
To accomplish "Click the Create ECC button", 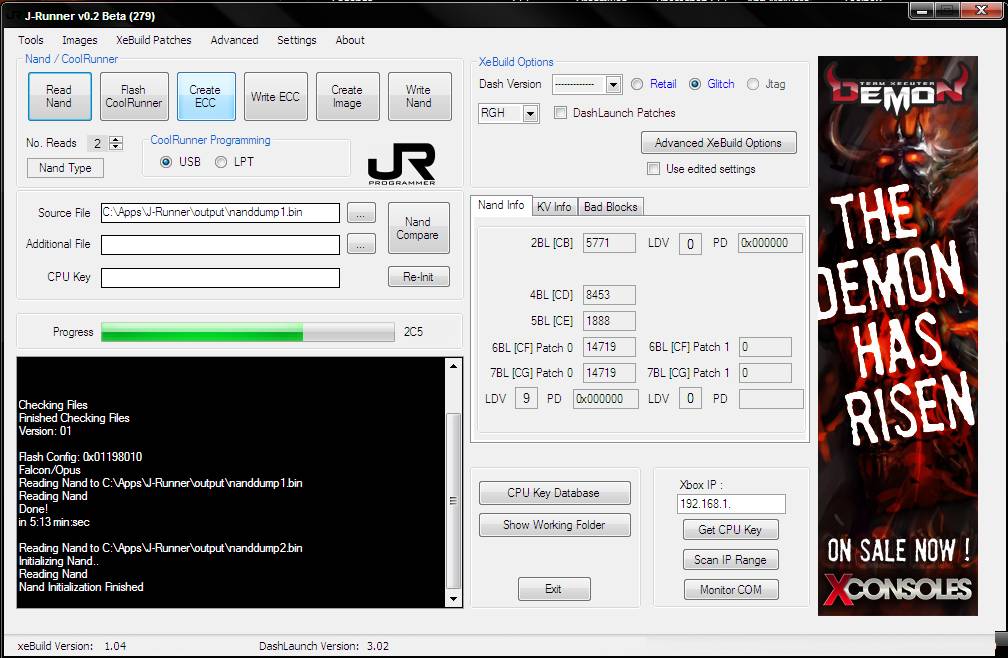I will [206, 96].
